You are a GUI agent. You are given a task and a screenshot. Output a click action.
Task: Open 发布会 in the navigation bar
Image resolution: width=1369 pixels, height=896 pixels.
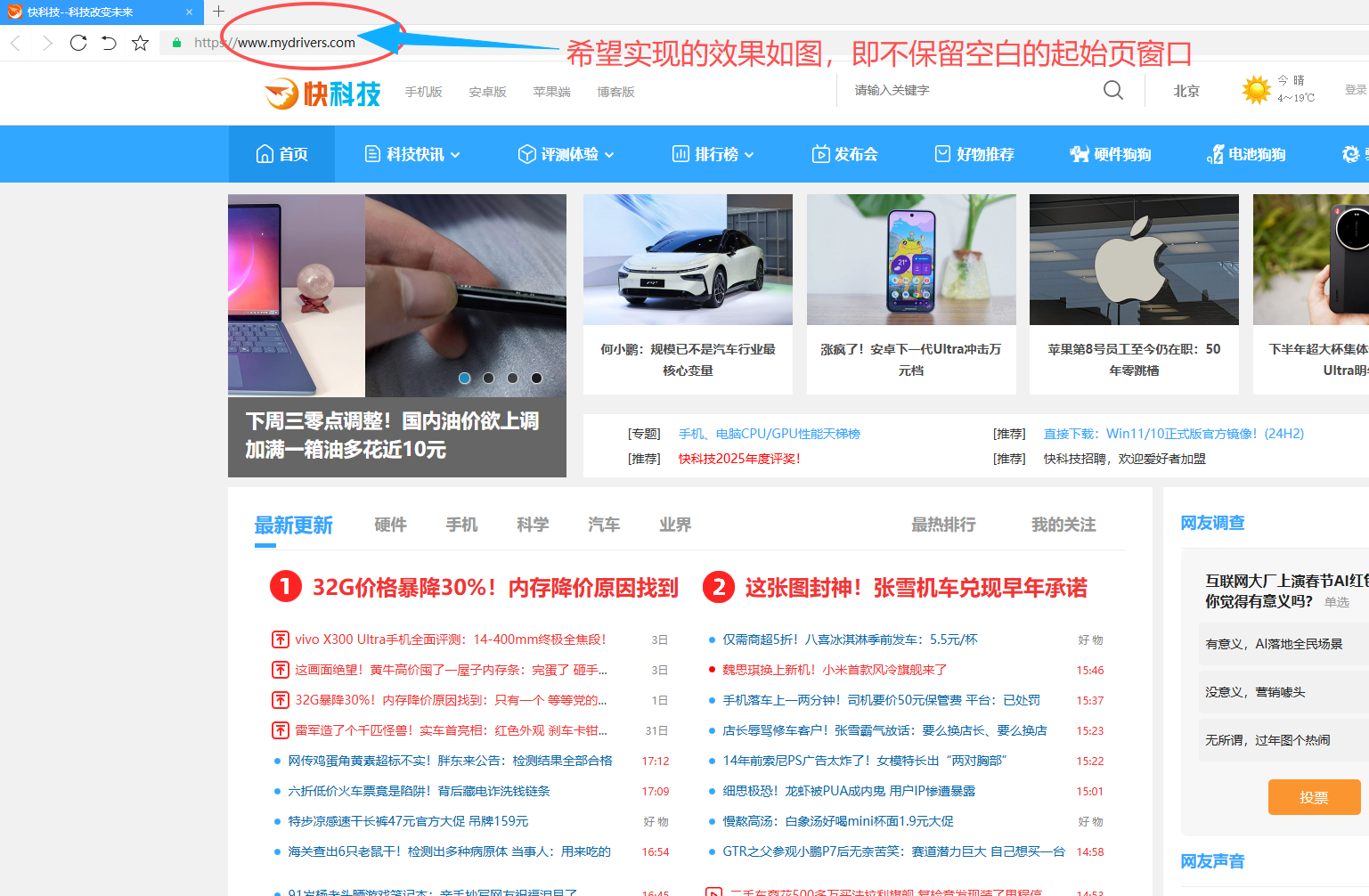tap(844, 154)
